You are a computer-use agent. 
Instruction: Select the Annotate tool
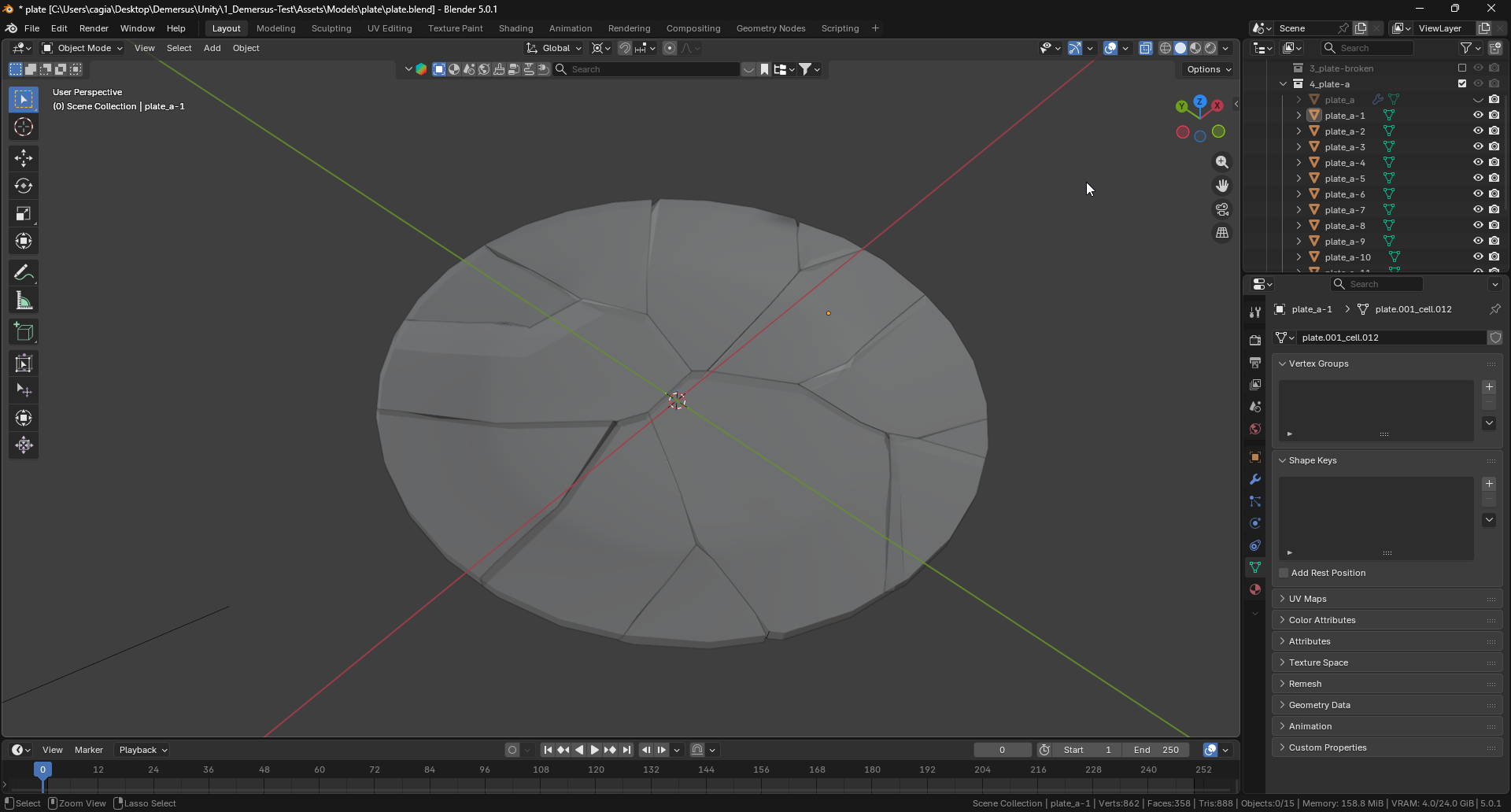pyautogui.click(x=24, y=272)
